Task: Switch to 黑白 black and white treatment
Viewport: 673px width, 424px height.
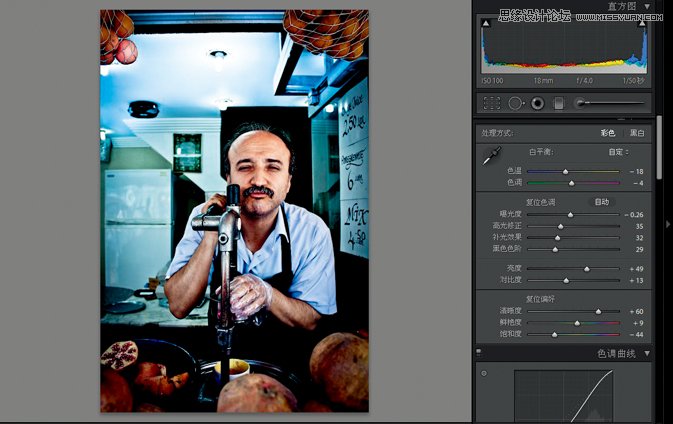Action: pyautogui.click(x=637, y=133)
